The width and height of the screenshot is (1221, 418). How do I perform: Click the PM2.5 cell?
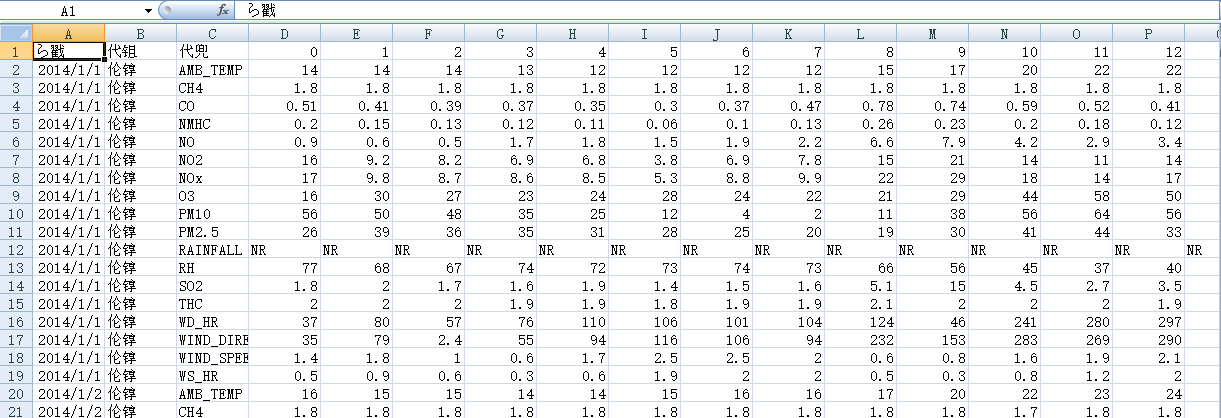[x=212, y=232]
